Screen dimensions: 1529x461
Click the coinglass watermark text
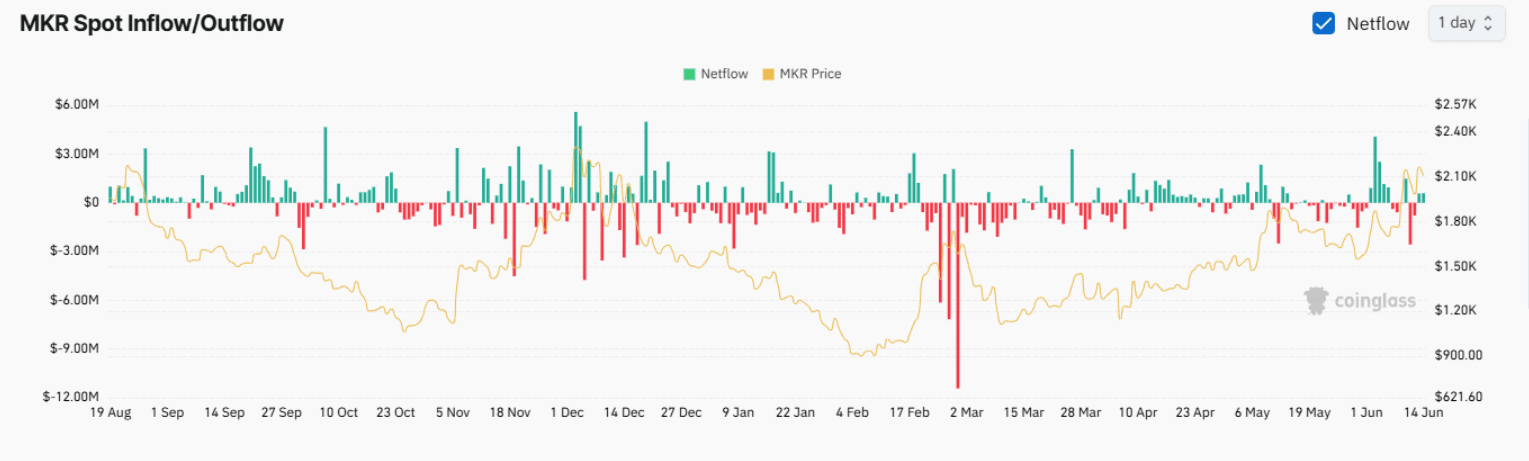[x=1374, y=301]
